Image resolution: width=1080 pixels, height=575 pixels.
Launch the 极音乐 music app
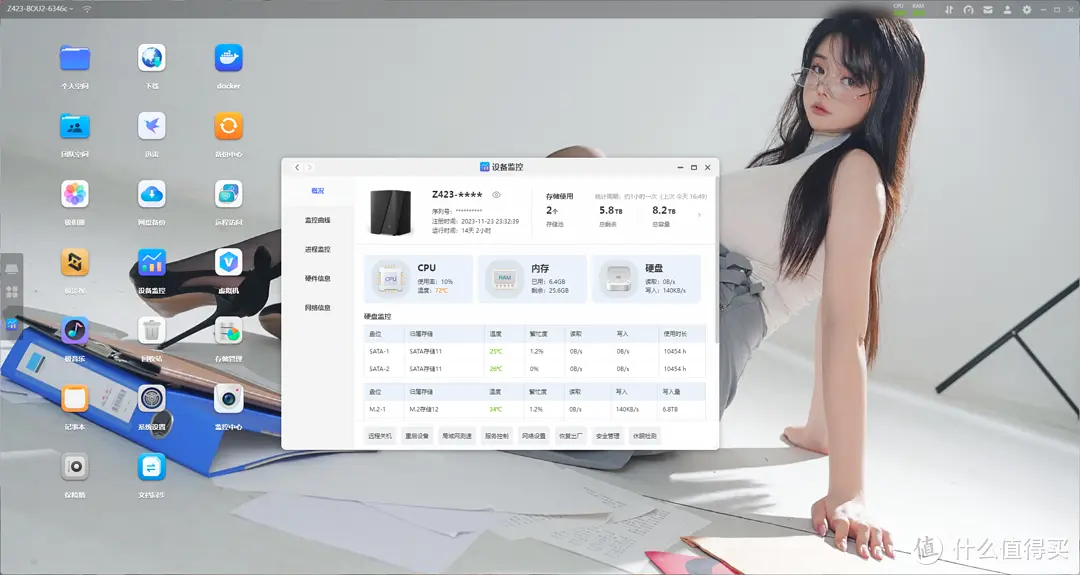point(75,331)
